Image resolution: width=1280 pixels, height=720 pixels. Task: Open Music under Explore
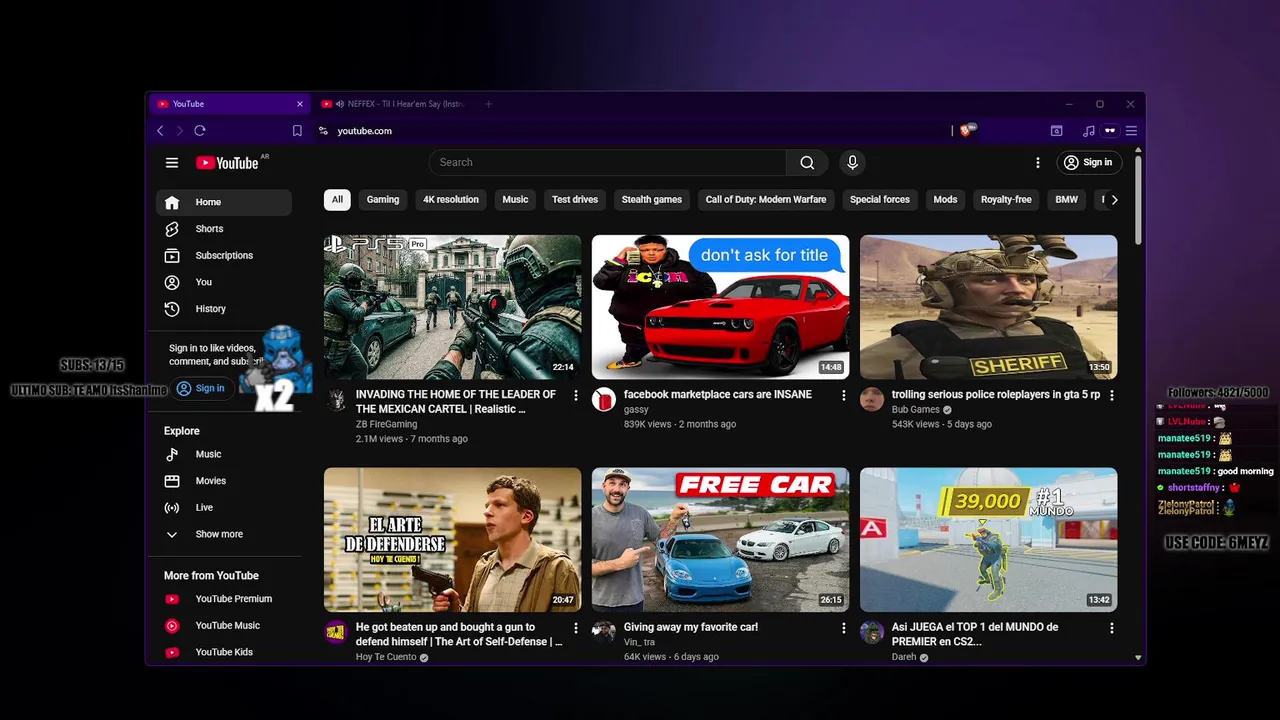pos(224,454)
